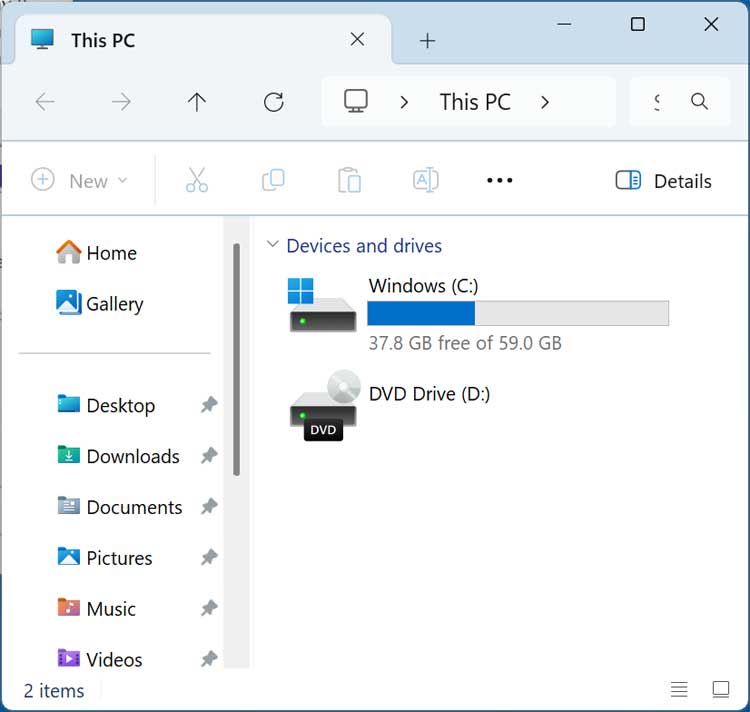
Task: Click the search magnifier icon
Action: click(x=699, y=101)
